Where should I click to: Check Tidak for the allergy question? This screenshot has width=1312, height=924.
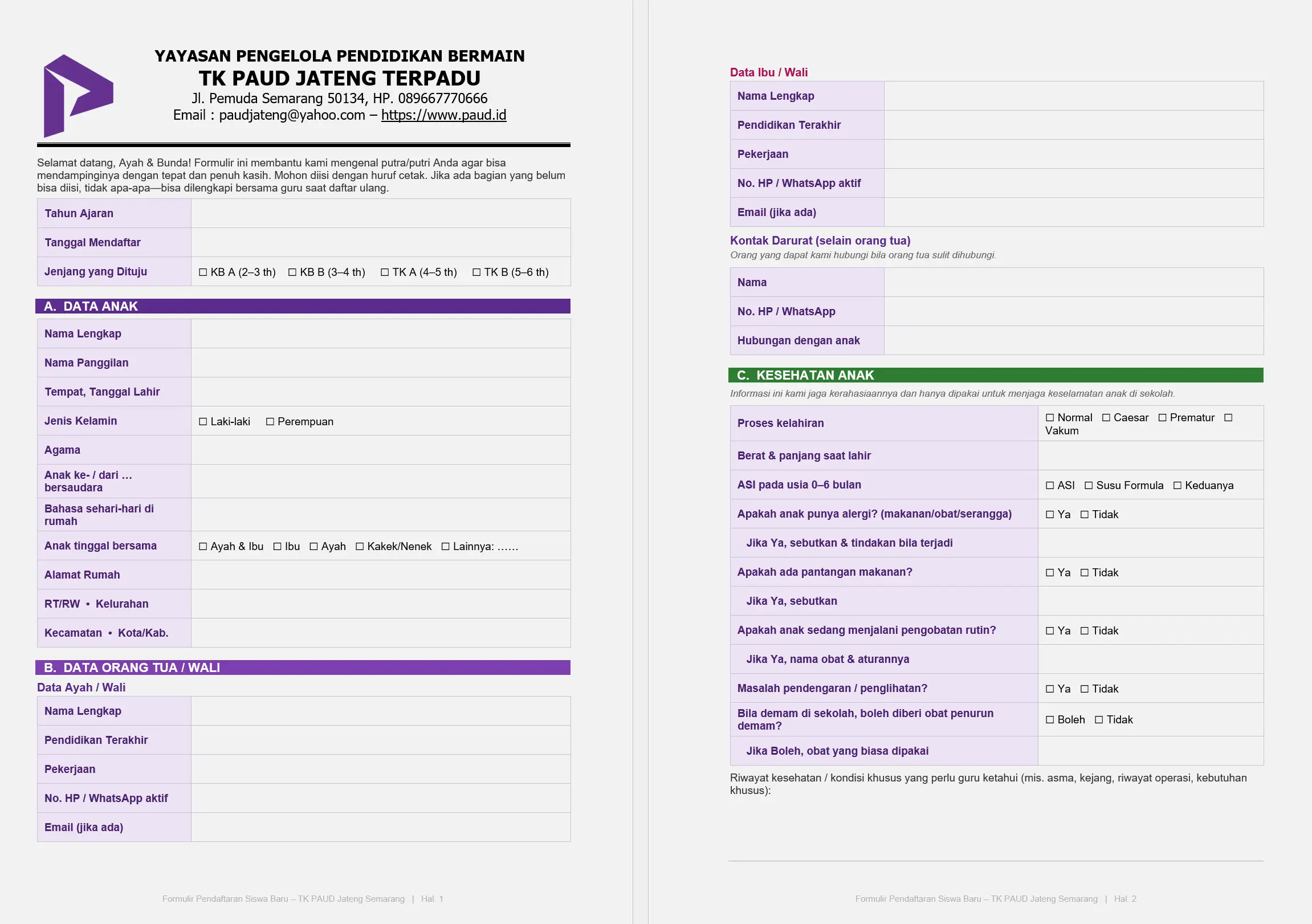[1085, 514]
